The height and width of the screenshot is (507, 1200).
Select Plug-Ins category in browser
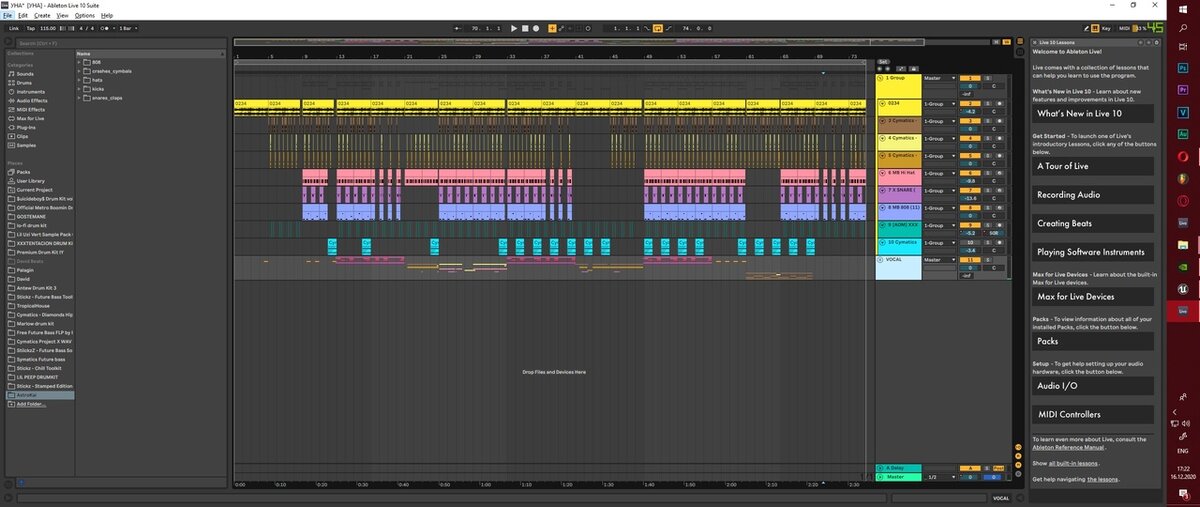[x=26, y=128]
